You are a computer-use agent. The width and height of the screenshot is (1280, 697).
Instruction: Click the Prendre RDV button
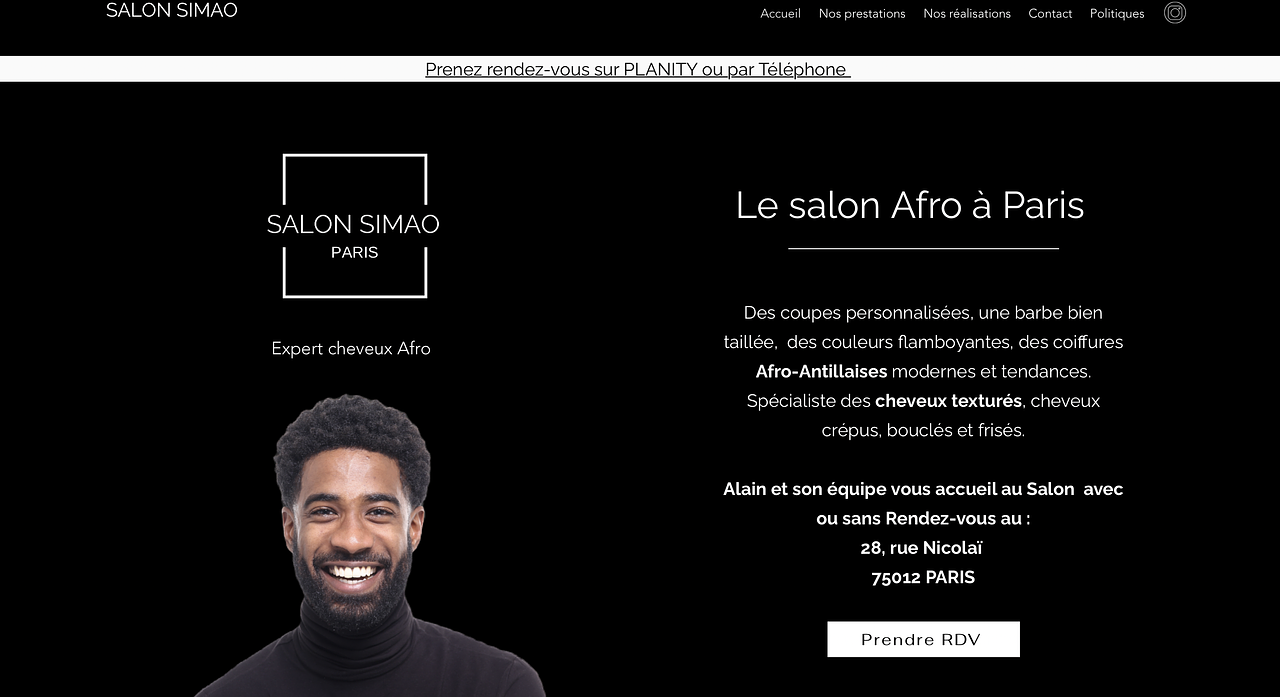point(923,639)
